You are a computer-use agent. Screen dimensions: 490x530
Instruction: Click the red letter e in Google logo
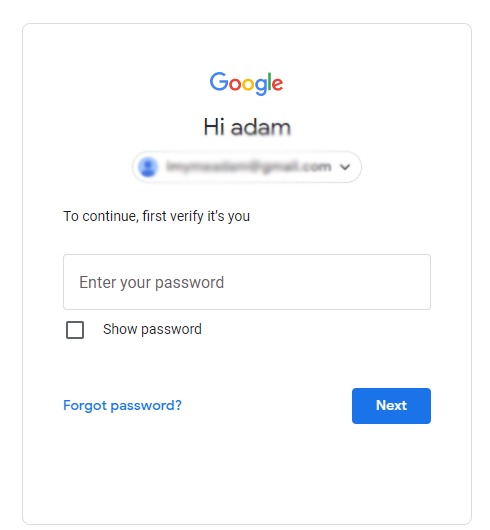[277, 84]
